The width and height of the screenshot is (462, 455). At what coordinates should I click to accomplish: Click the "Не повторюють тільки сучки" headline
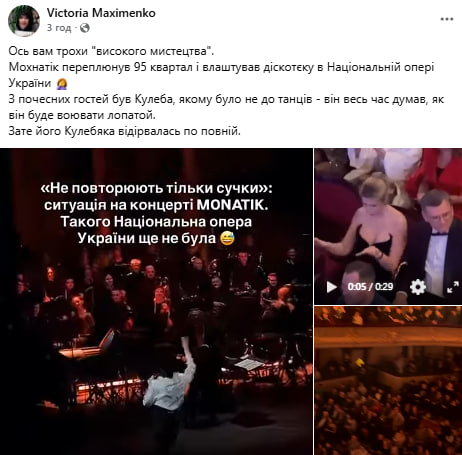(x=156, y=188)
